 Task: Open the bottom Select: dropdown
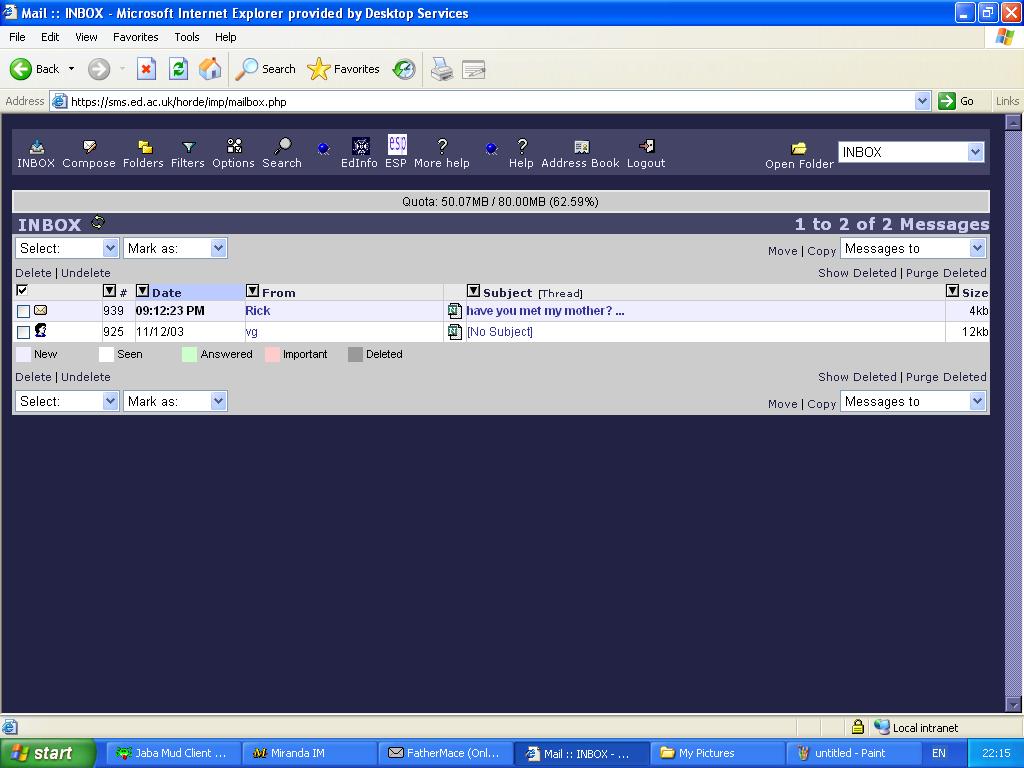[x=67, y=401]
